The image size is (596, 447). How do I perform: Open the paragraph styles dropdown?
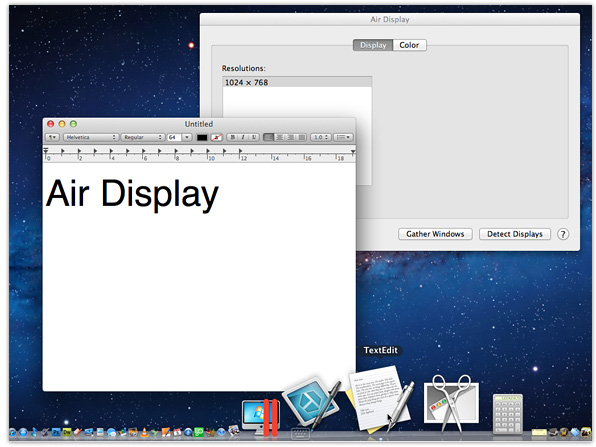pyautogui.click(x=52, y=137)
